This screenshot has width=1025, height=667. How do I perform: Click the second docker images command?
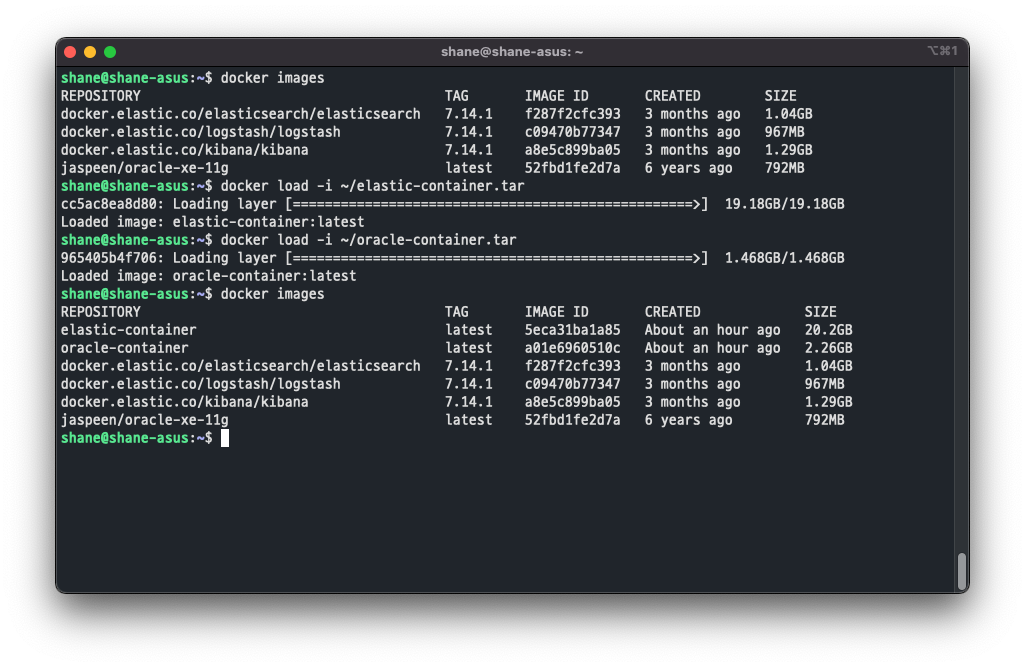click(x=273, y=294)
